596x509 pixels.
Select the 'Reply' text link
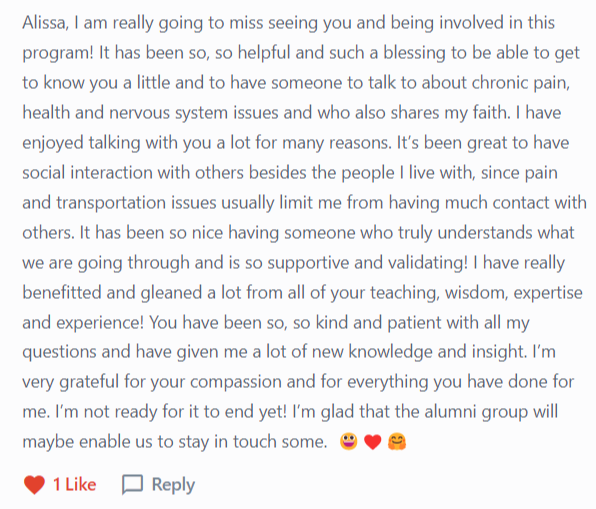(x=173, y=485)
